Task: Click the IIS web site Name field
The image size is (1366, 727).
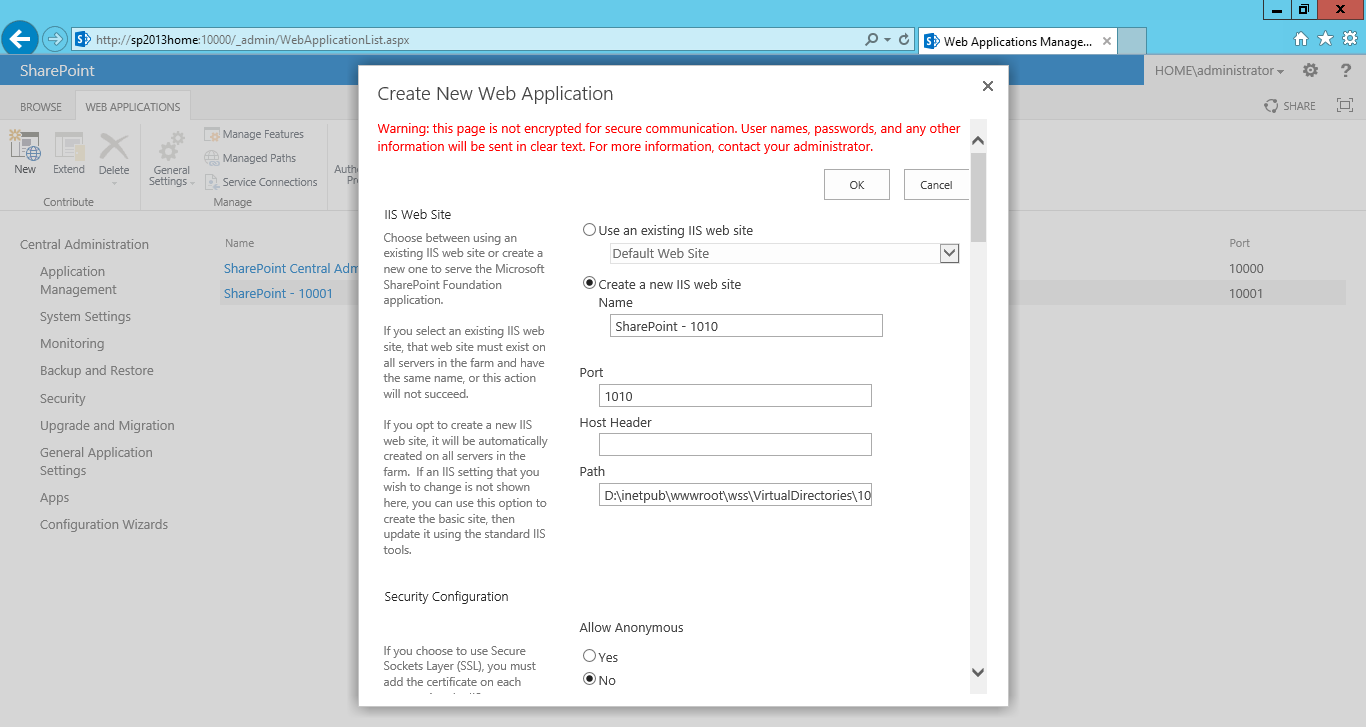Action: [746, 326]
